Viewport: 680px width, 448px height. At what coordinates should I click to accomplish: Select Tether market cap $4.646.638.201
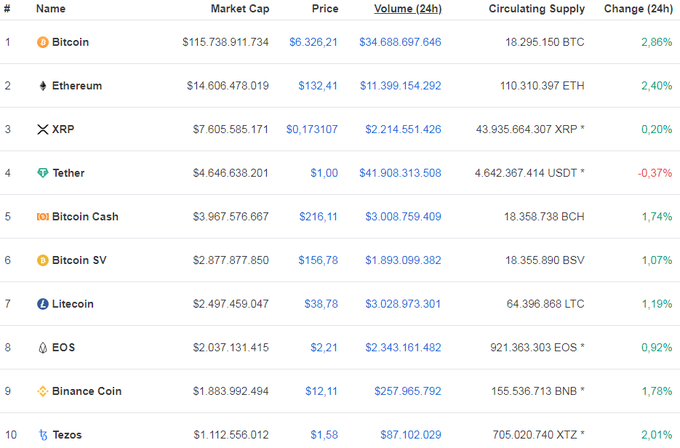tap(231, 173)
